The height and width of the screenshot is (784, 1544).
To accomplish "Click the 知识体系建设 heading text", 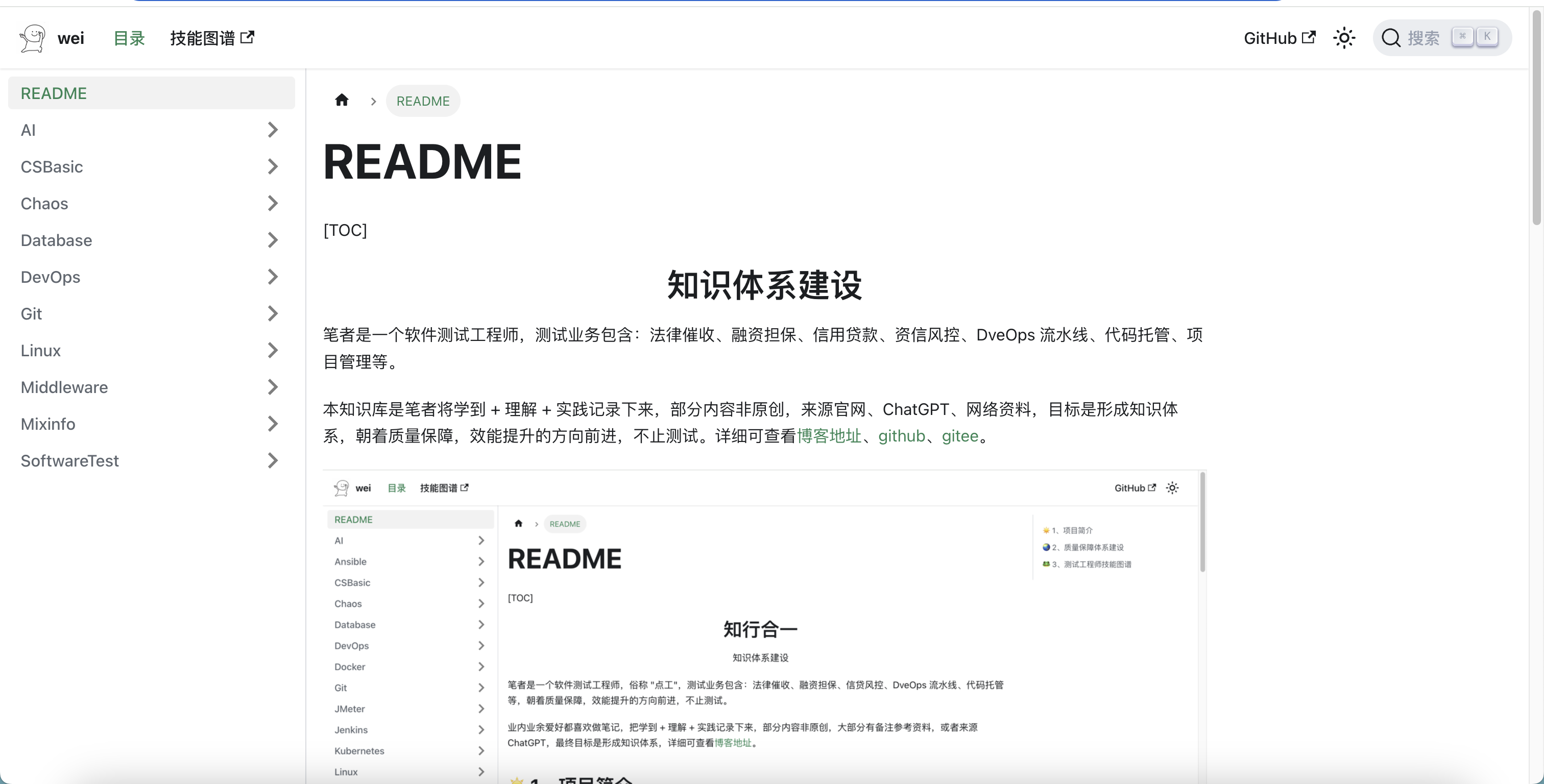I will (764, 285).
